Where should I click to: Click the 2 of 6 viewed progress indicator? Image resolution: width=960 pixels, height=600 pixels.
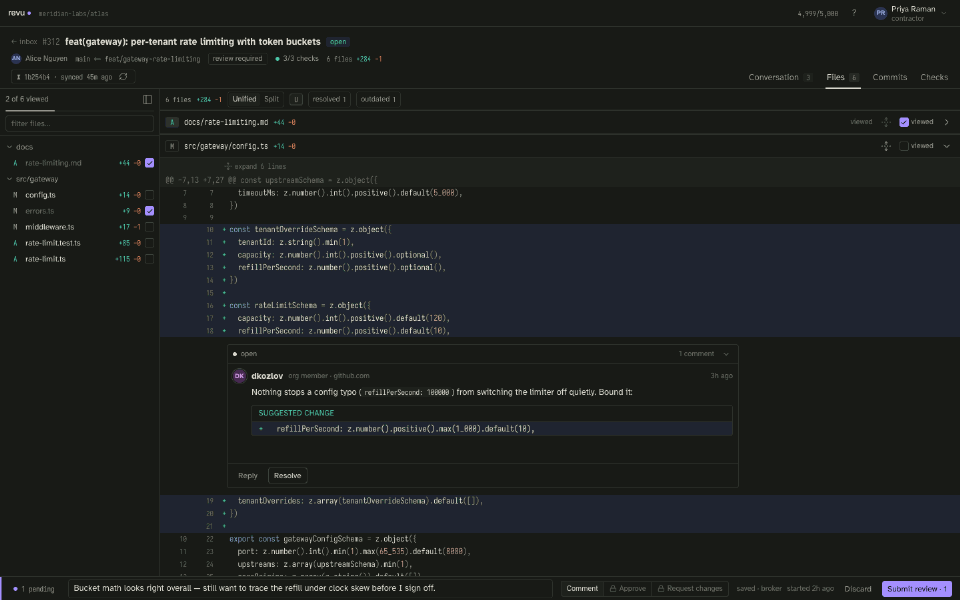pyautogui.click(x=27, y=99)
